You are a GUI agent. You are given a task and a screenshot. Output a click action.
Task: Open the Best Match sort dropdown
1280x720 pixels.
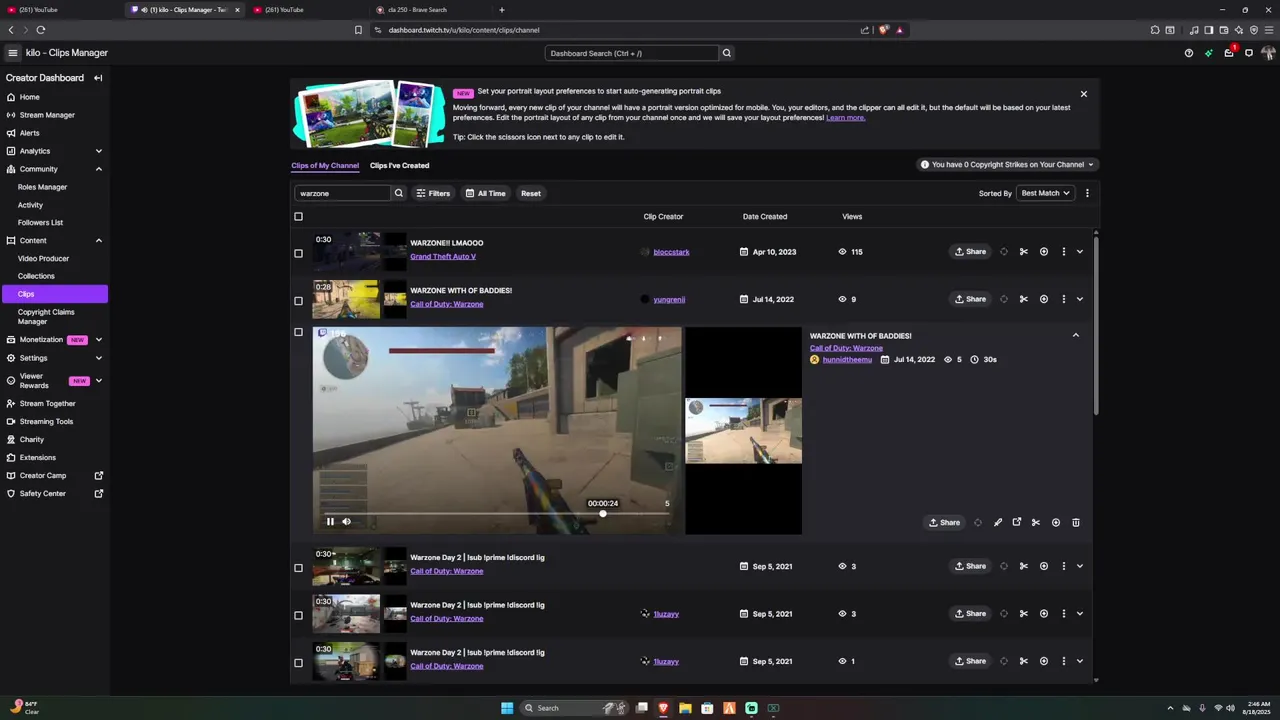(x=1045, y=193)
